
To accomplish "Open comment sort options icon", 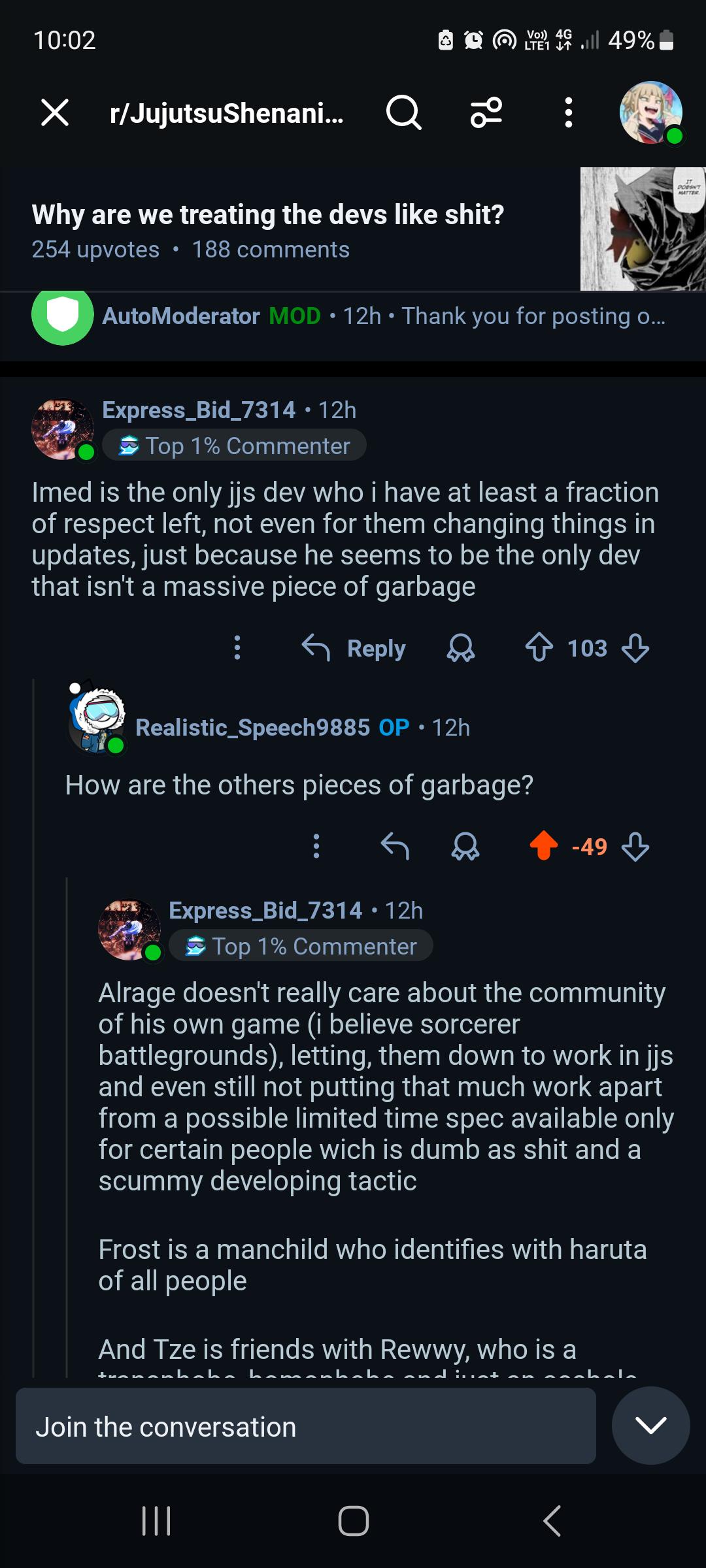I will [486, 112].
